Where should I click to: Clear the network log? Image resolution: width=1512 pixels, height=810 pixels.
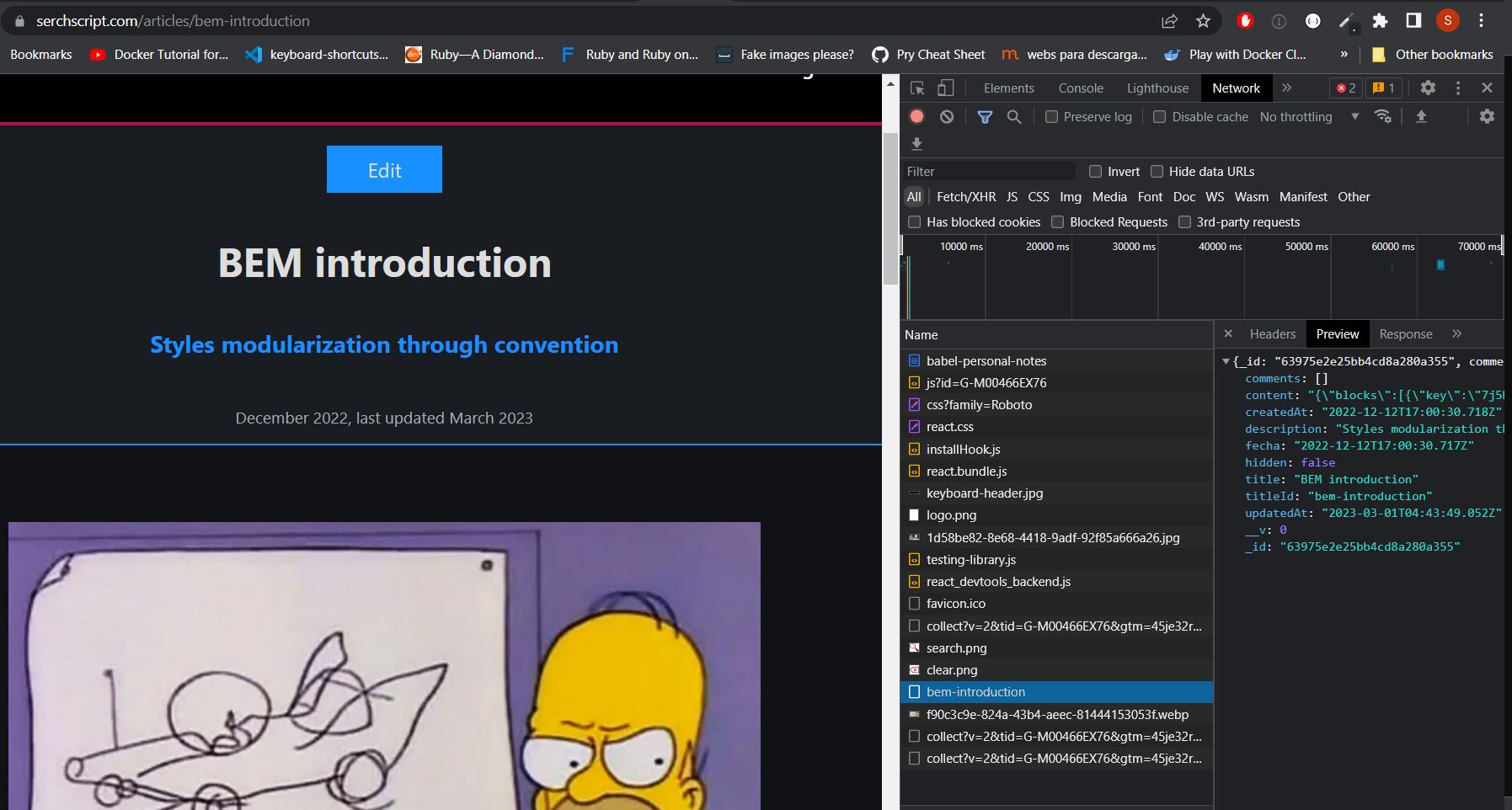click(947, 117)
